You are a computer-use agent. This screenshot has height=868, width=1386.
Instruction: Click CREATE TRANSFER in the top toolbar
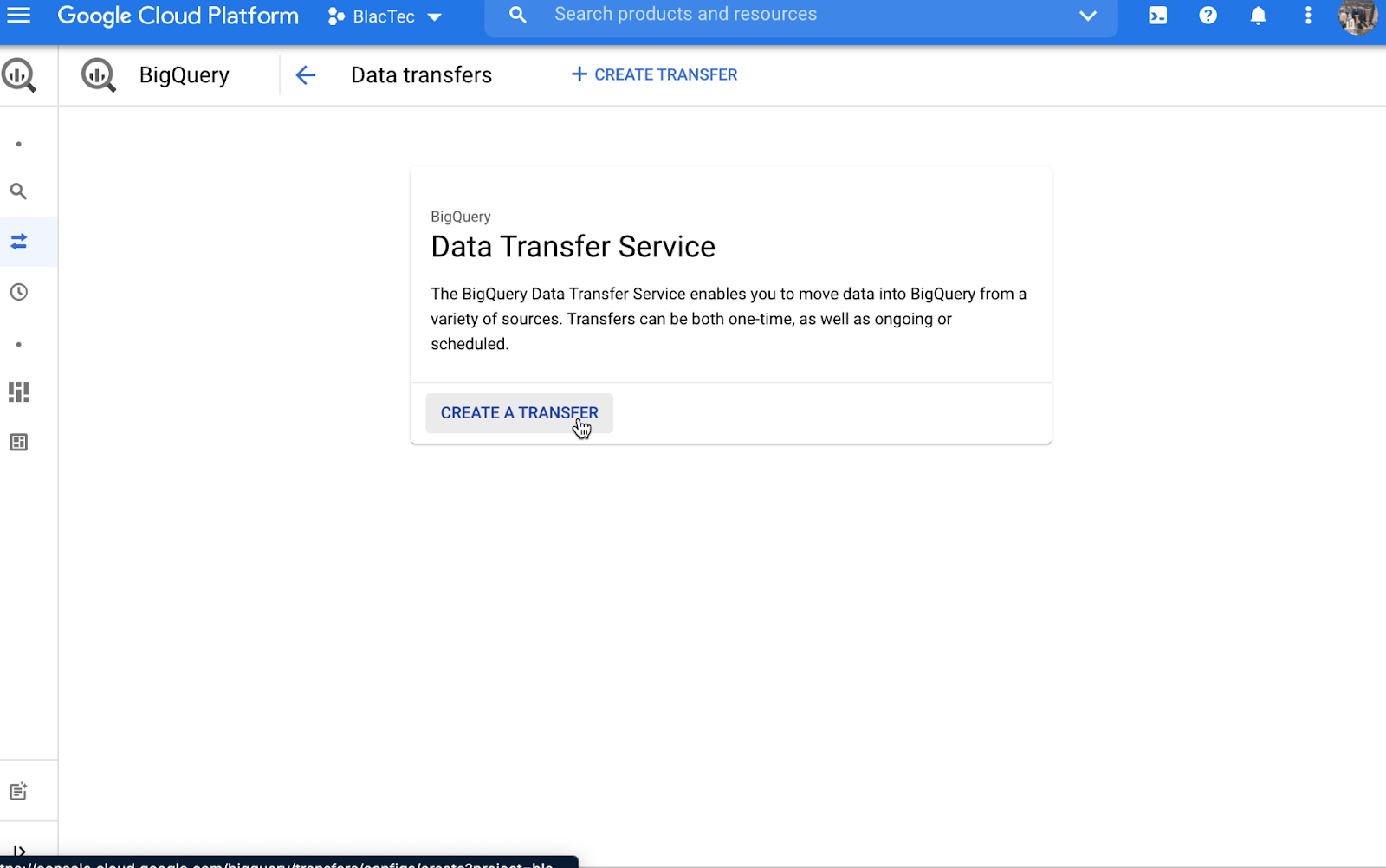655,75
